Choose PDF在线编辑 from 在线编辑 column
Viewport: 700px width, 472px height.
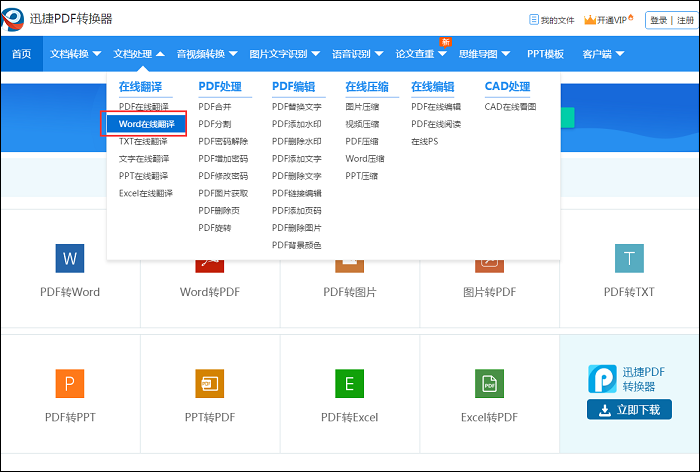click(x=436, y=107)
